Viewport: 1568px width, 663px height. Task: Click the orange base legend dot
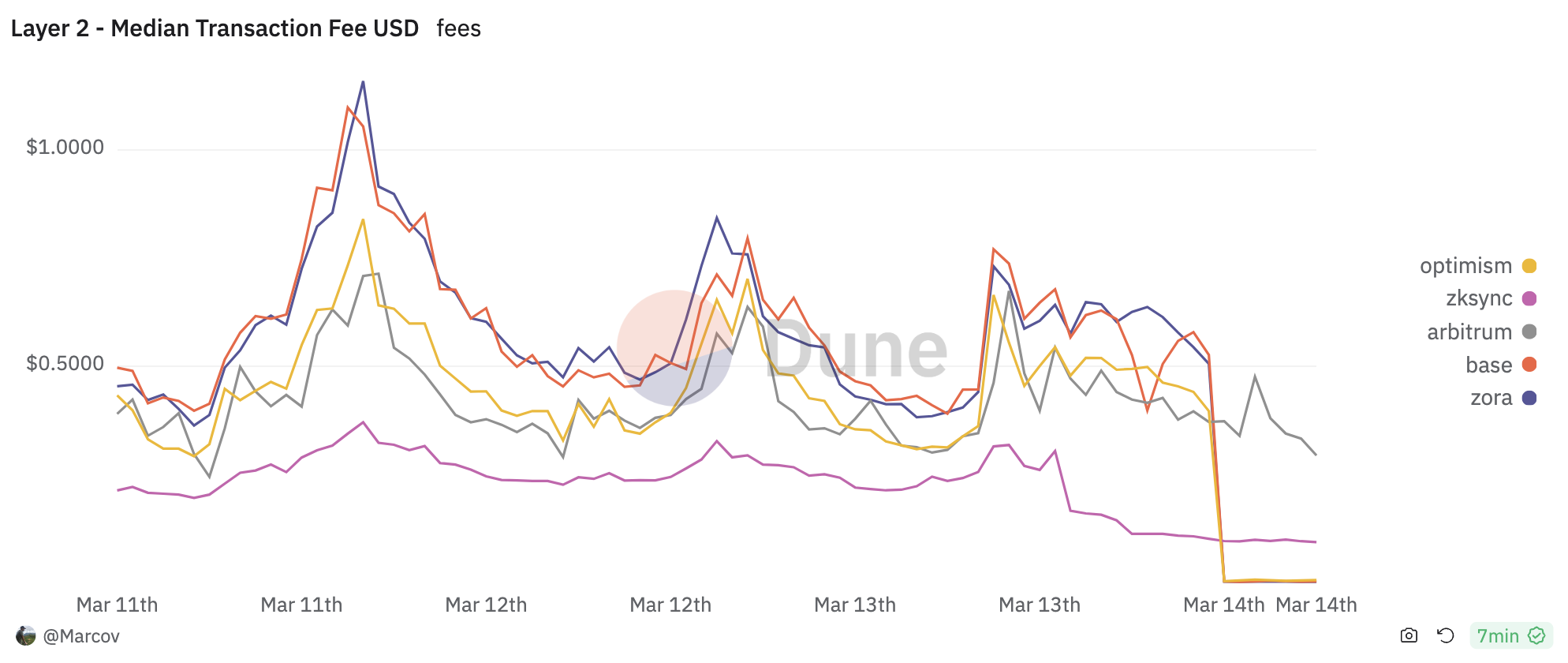[x=1529, y=365]
